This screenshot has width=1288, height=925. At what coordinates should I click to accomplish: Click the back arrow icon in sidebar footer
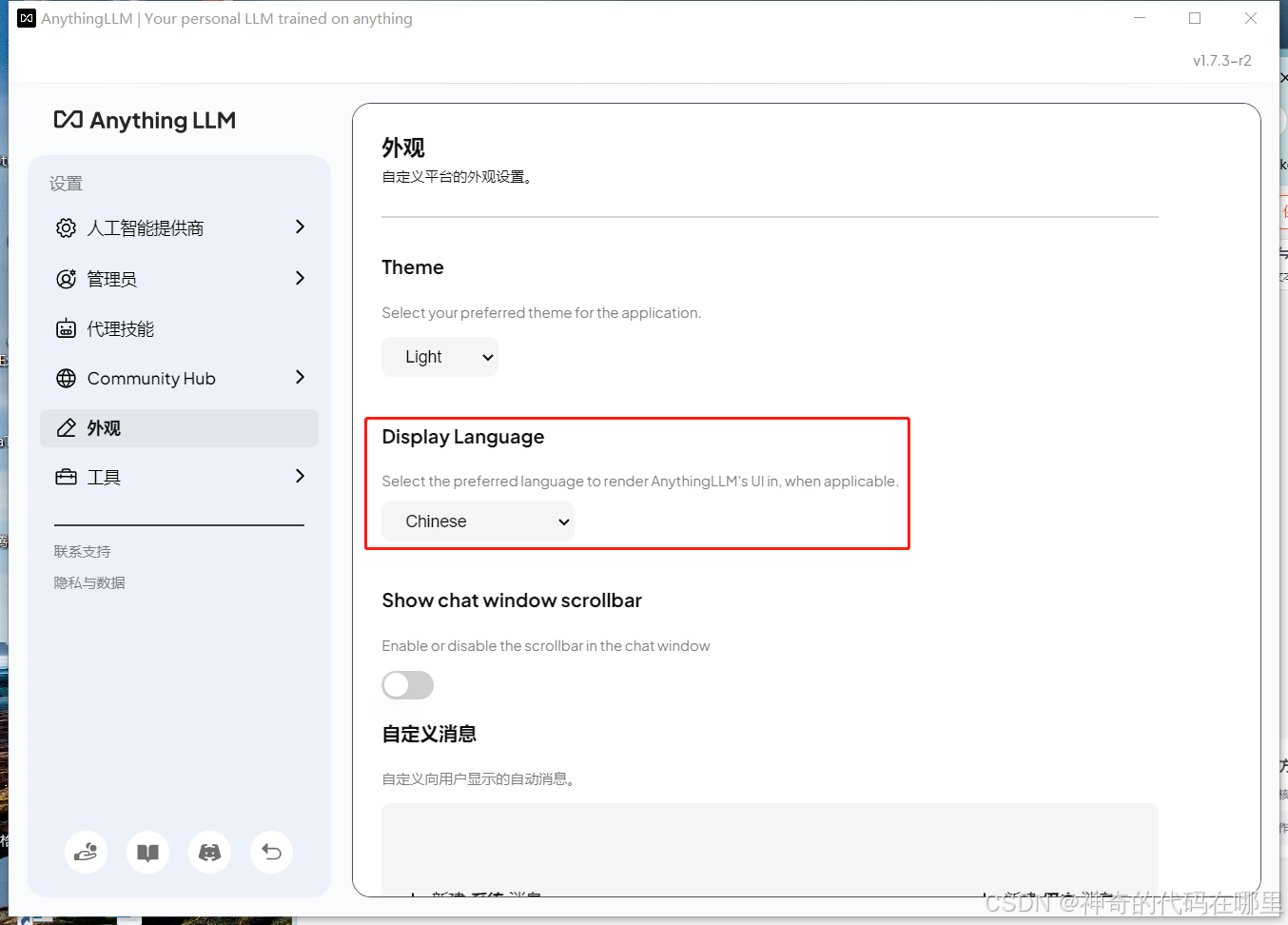tap(271, 852)
